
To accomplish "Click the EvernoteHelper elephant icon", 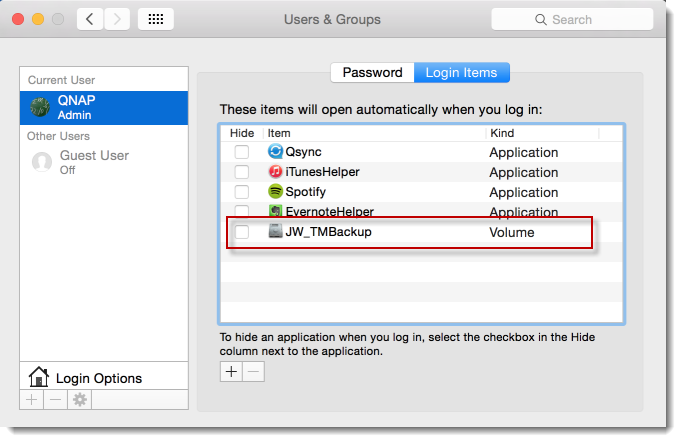I will [276, 211].
